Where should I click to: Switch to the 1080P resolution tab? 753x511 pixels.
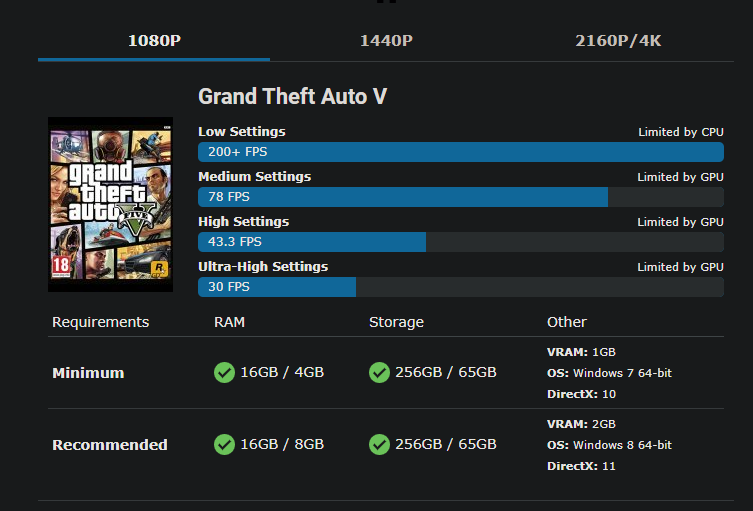pos(154,41)
